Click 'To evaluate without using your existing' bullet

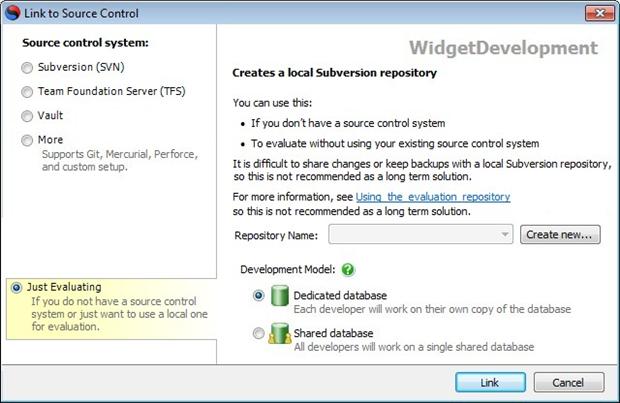[x=395, y=144]
